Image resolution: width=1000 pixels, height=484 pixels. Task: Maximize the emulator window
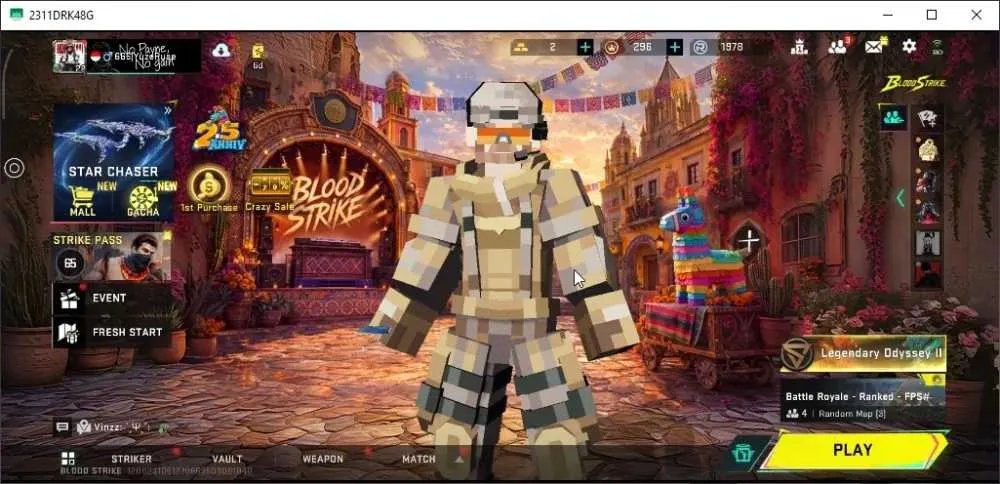[932, 15]
